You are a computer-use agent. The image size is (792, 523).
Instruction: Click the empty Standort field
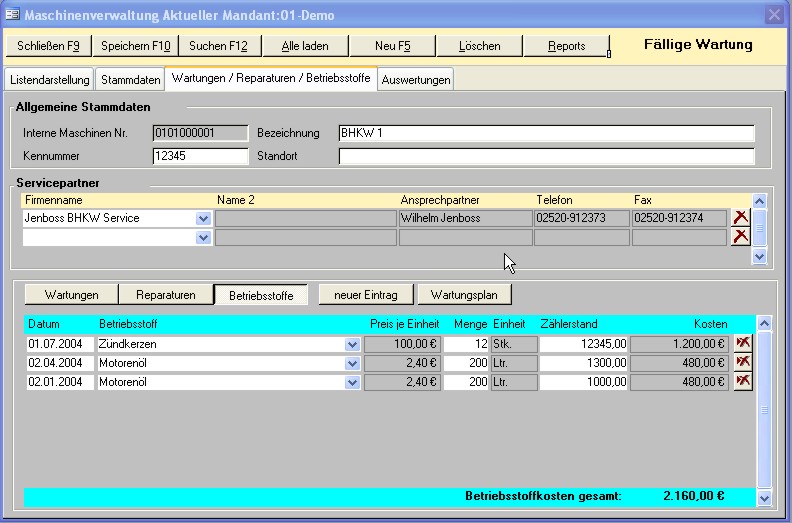[547, 156]
